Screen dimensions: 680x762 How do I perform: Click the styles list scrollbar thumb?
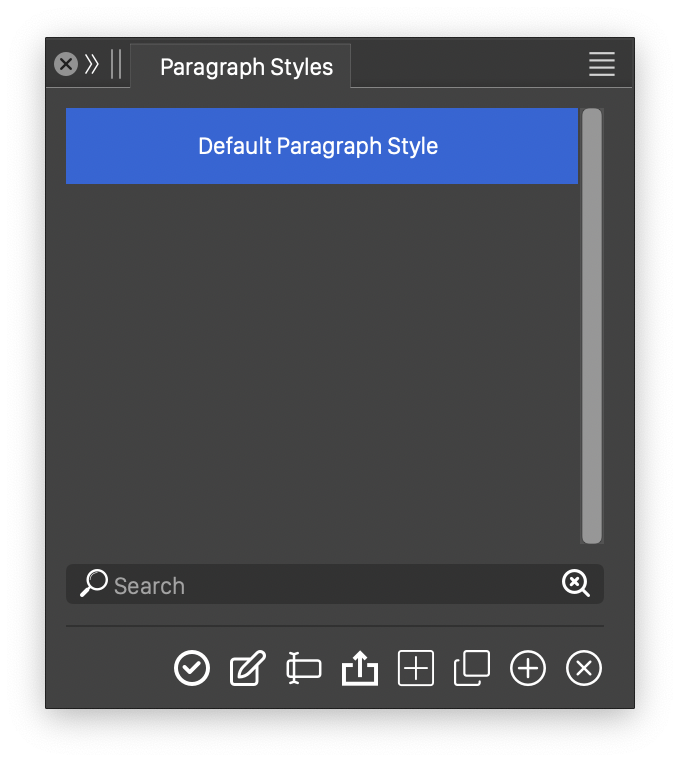[592, 325]
